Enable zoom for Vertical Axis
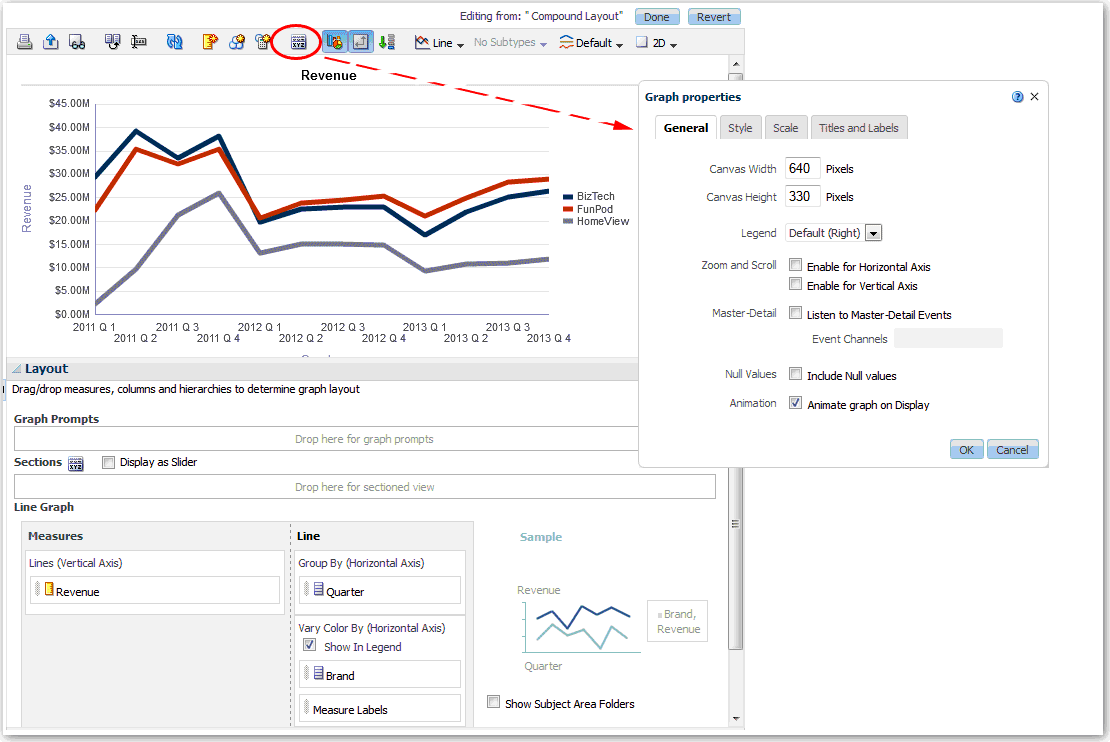The height and width of the screenshot is (742, 1110). point(796,284)
